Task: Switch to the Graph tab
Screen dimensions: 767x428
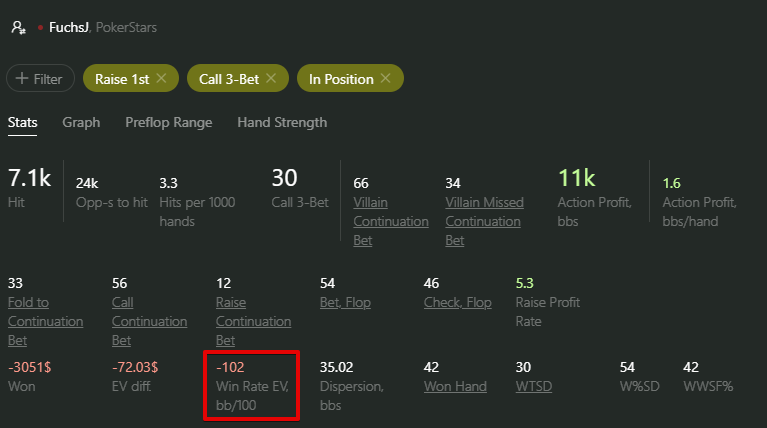Action: point(81,122)
